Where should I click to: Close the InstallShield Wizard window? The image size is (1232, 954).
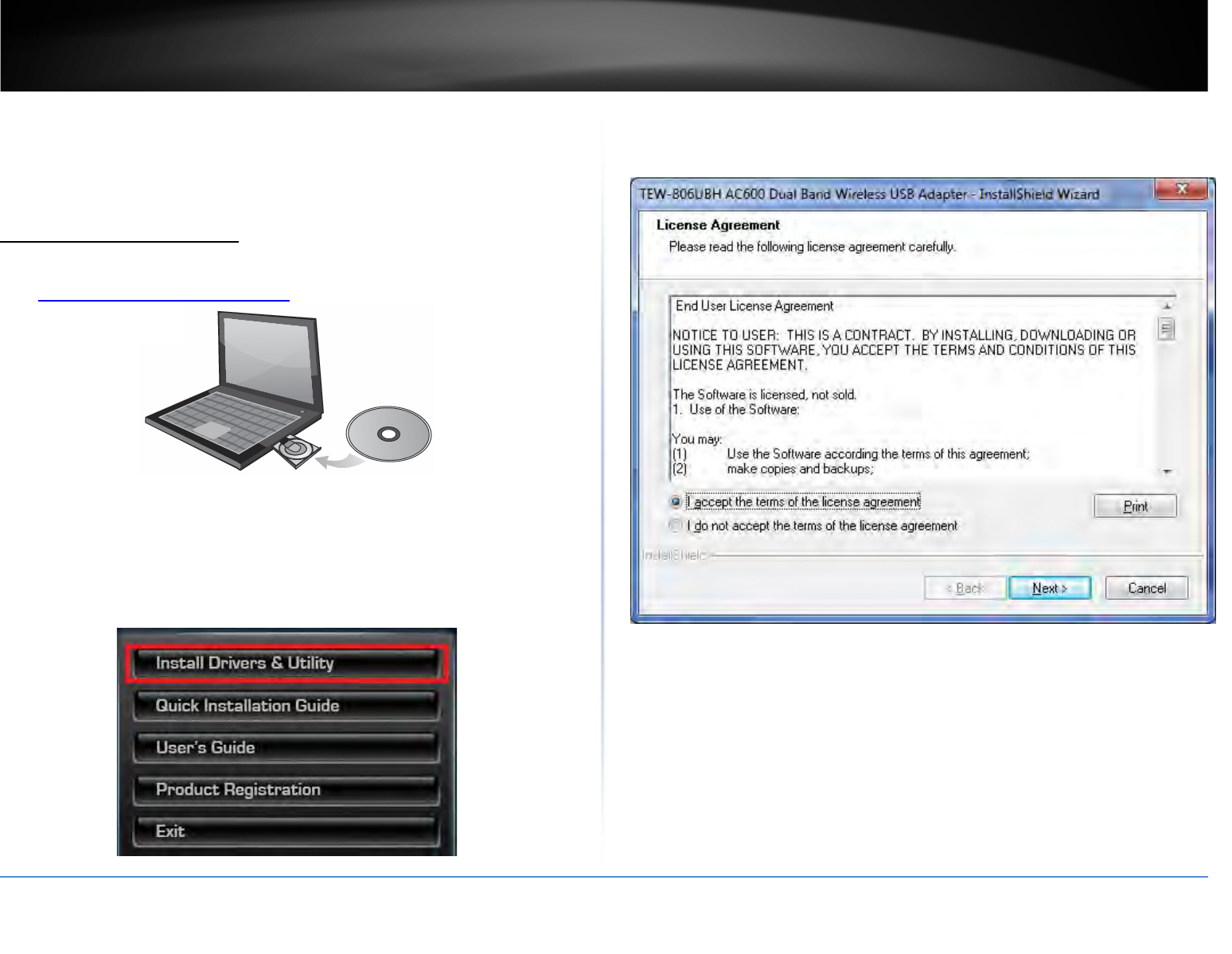tap(1182, 189)
